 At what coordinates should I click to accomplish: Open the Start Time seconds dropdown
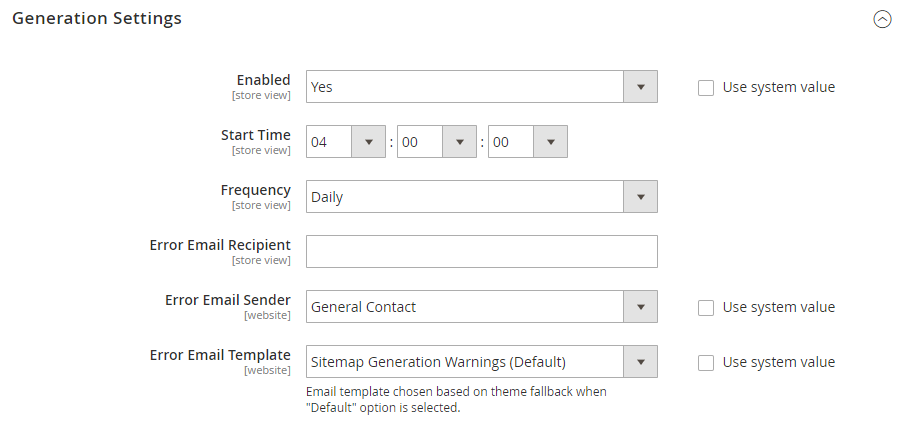click(x=528, y=142)
